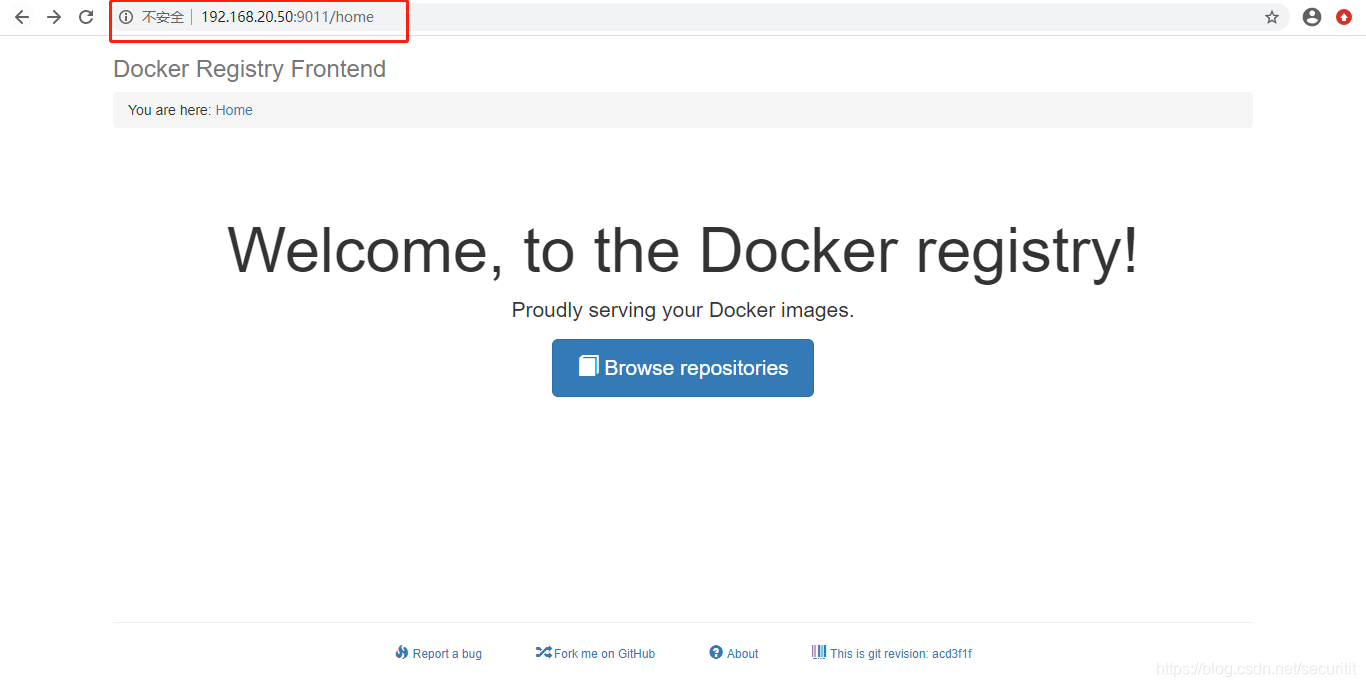
Task: Focus the address bar showing 192.168.20.50:9011/home
Action: 700,17
